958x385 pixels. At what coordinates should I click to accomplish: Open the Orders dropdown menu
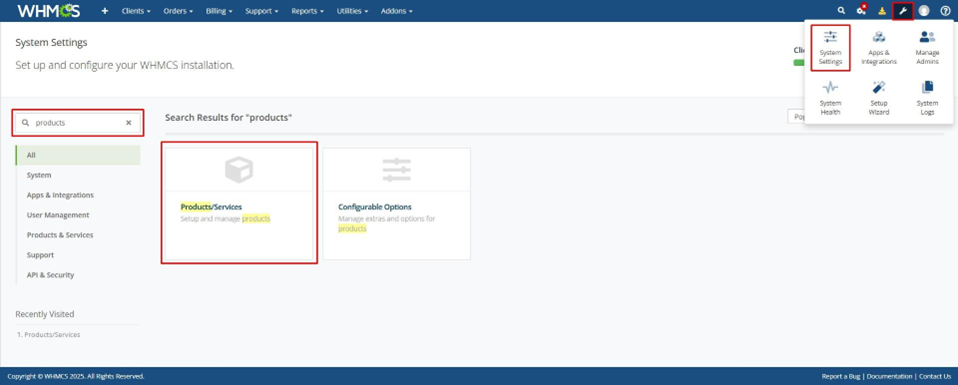tap(178, 11)
